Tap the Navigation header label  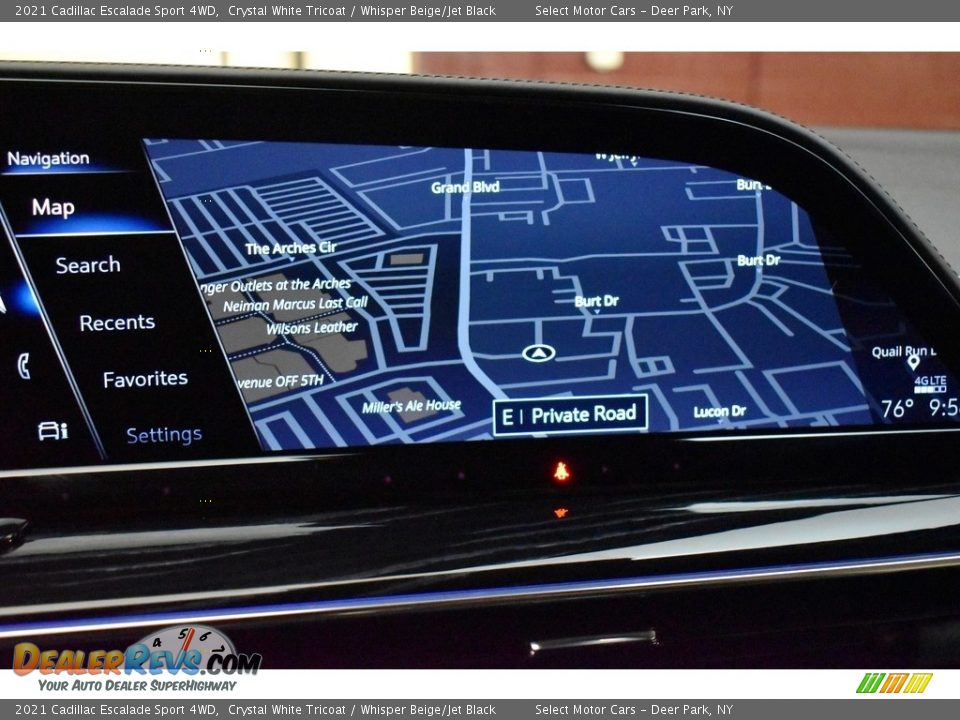pyautogui.click(x=48, y=159)
